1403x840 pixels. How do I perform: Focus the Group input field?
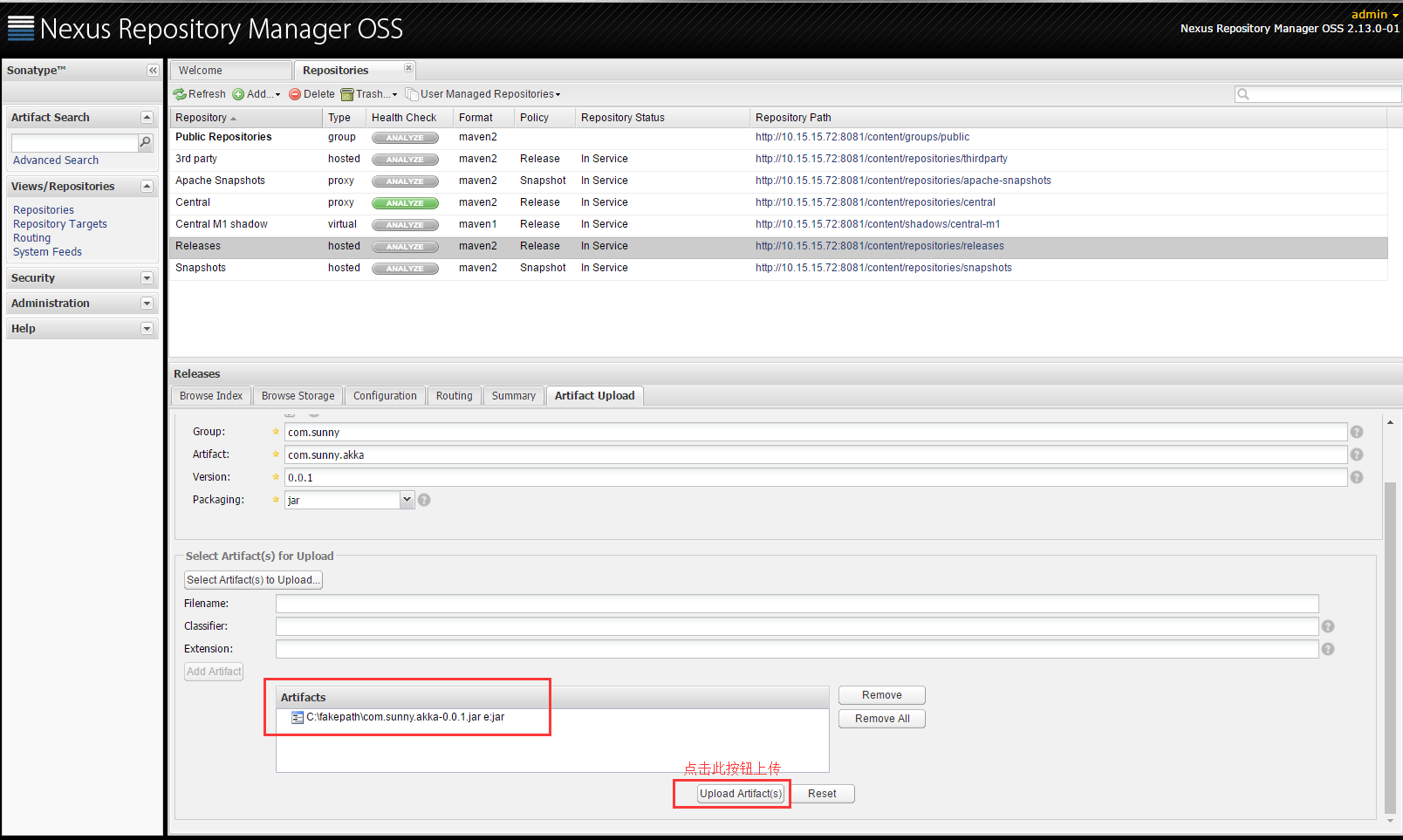pyautogui.click(x=816, y=432)
